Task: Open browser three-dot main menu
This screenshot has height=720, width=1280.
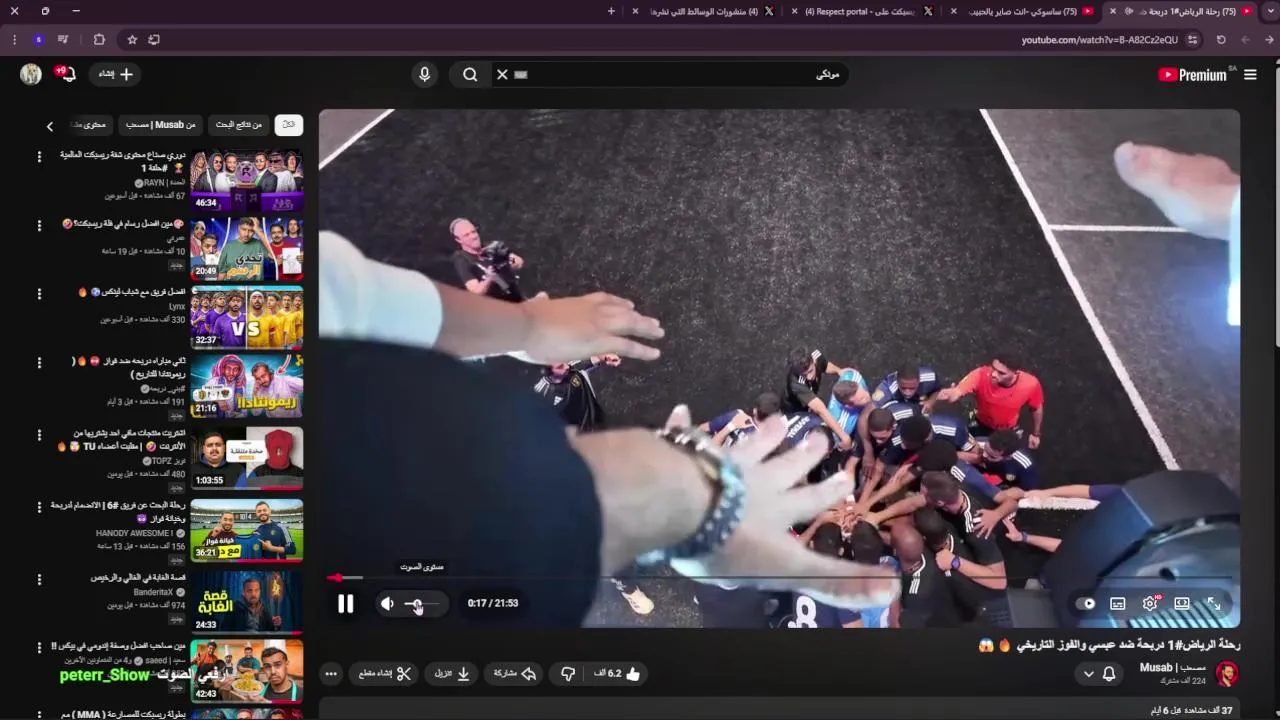Action: coord(14,40)
